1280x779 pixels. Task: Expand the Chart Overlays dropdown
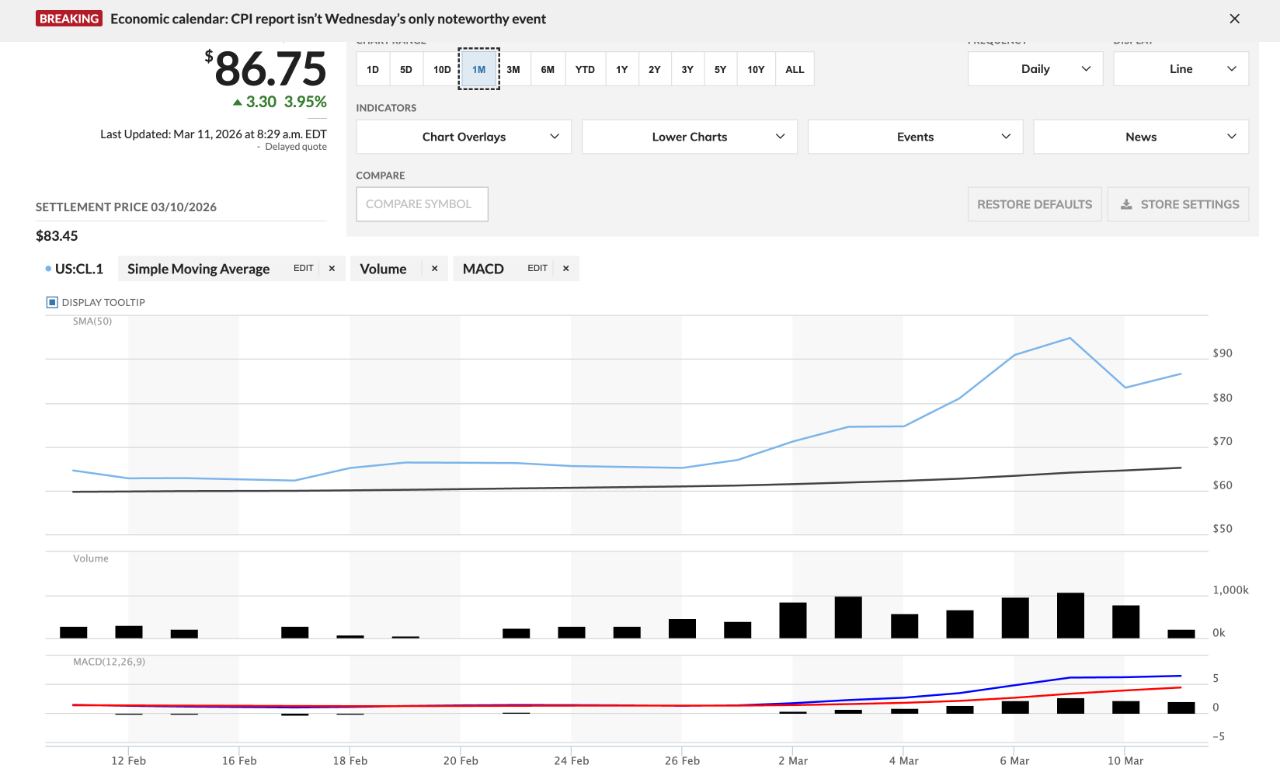pyautogui.click(x=464, y=137)
